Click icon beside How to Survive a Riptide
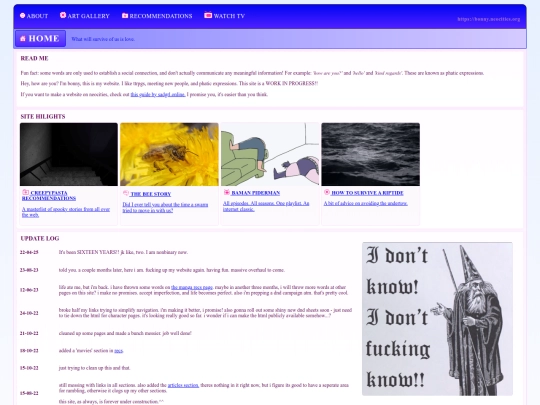 [327, 192]
